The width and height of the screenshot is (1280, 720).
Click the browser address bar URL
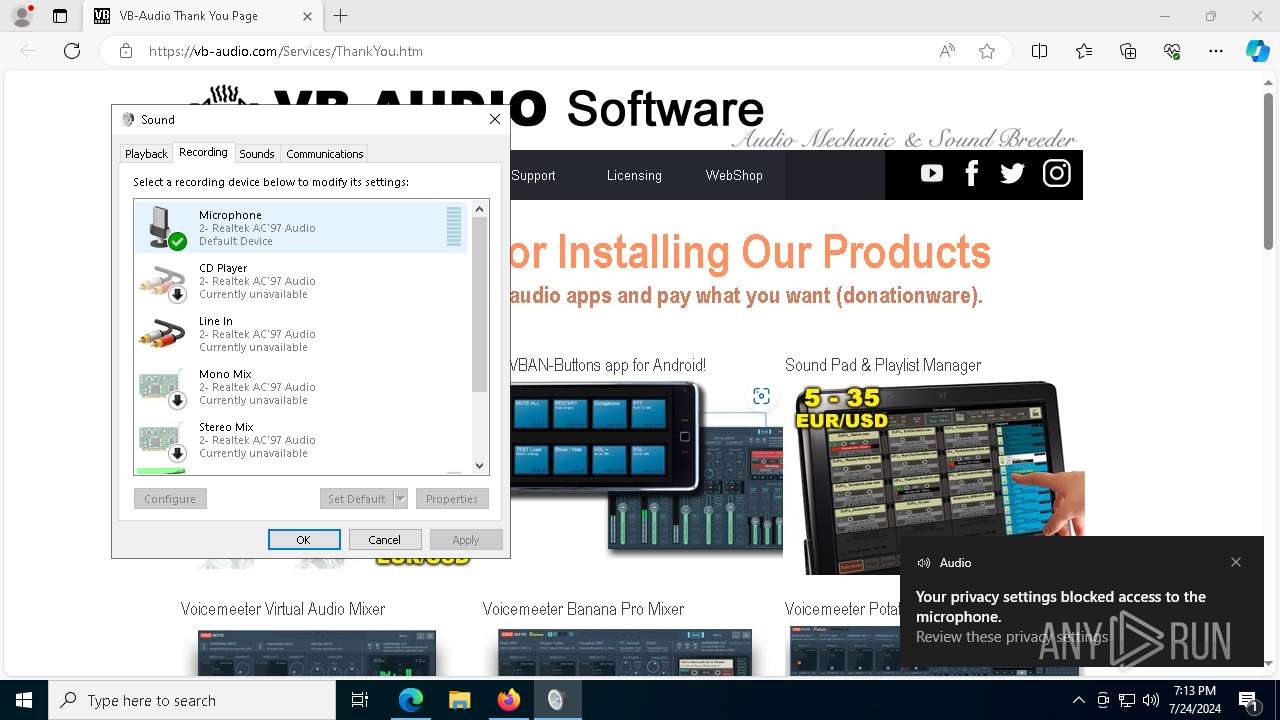tap(285, 51)
